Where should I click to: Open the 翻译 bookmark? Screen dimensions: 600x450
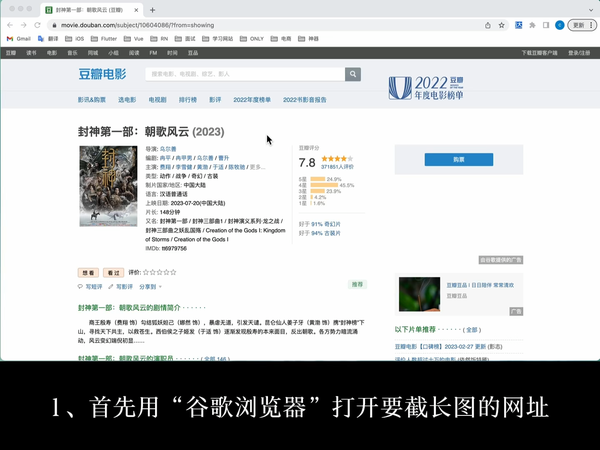(48, 39)
